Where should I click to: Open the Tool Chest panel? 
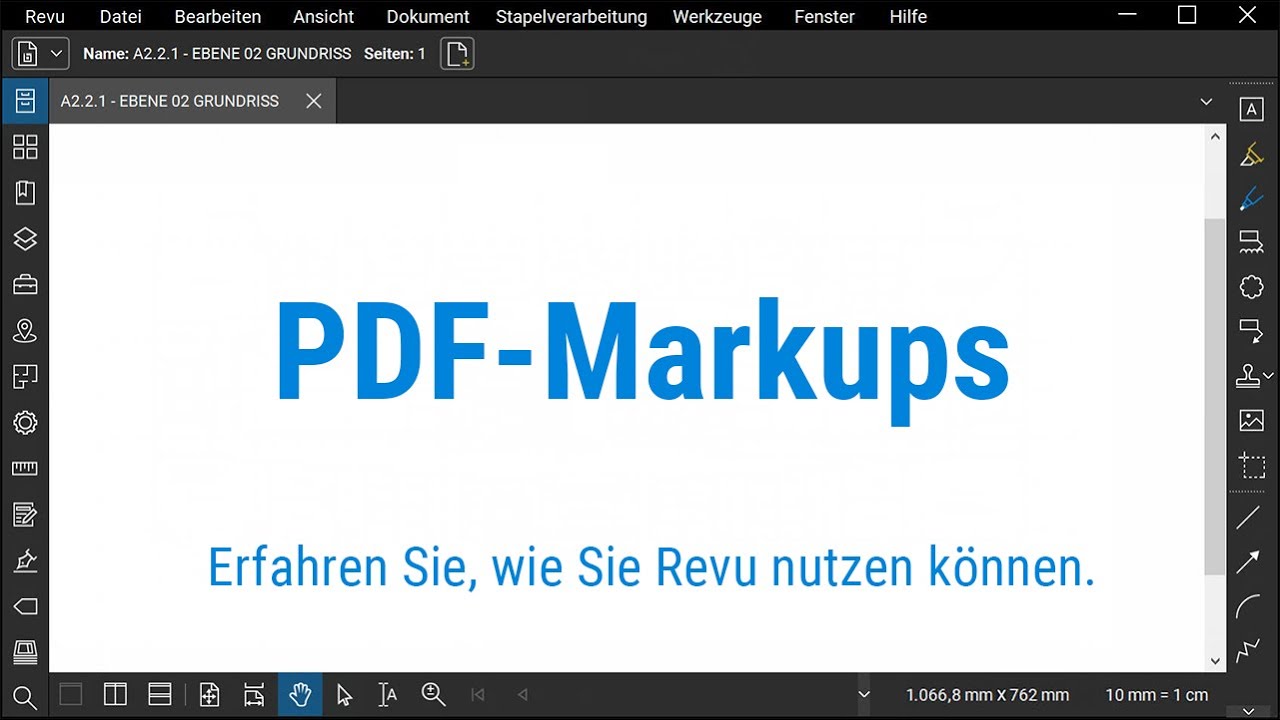point(25,285)
